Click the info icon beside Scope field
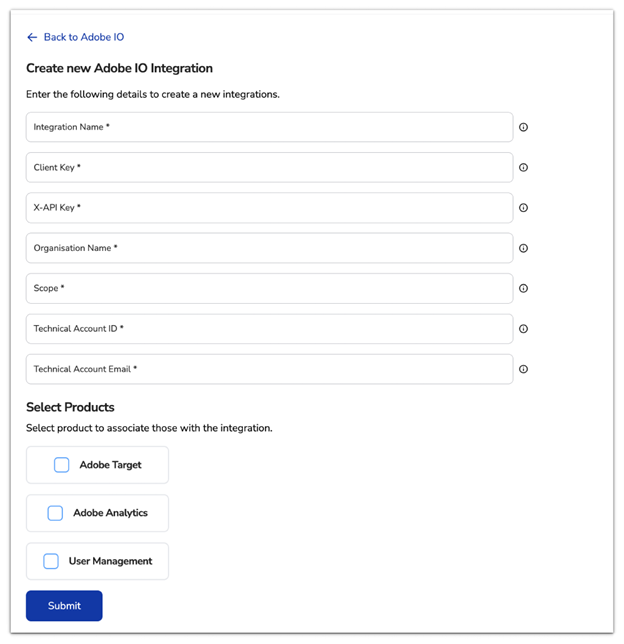This screenshot has width=624, height=644. click(x=523, y=288)
